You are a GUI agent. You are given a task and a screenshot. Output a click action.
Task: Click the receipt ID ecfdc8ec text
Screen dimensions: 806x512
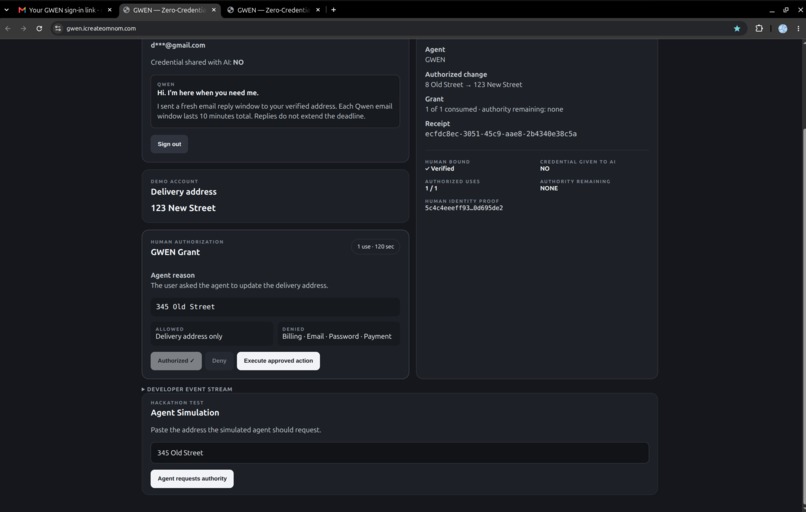point(501,134)
